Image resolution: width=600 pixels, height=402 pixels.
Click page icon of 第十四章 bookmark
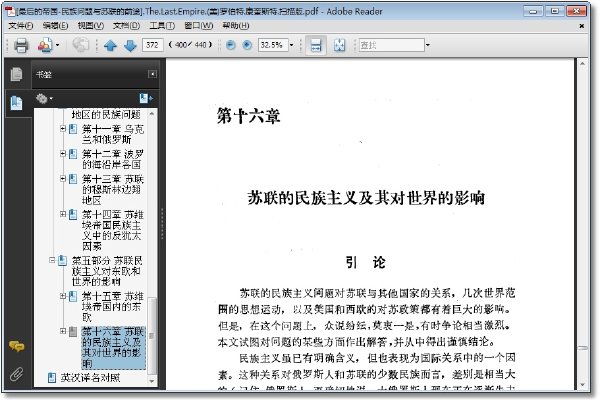pyautogui.click(x=73, y=215)
